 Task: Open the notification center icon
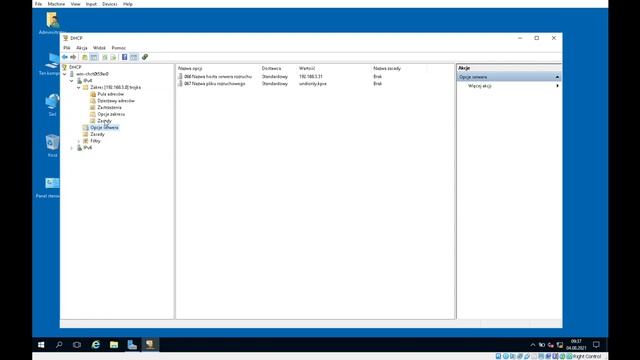[596, 345]
